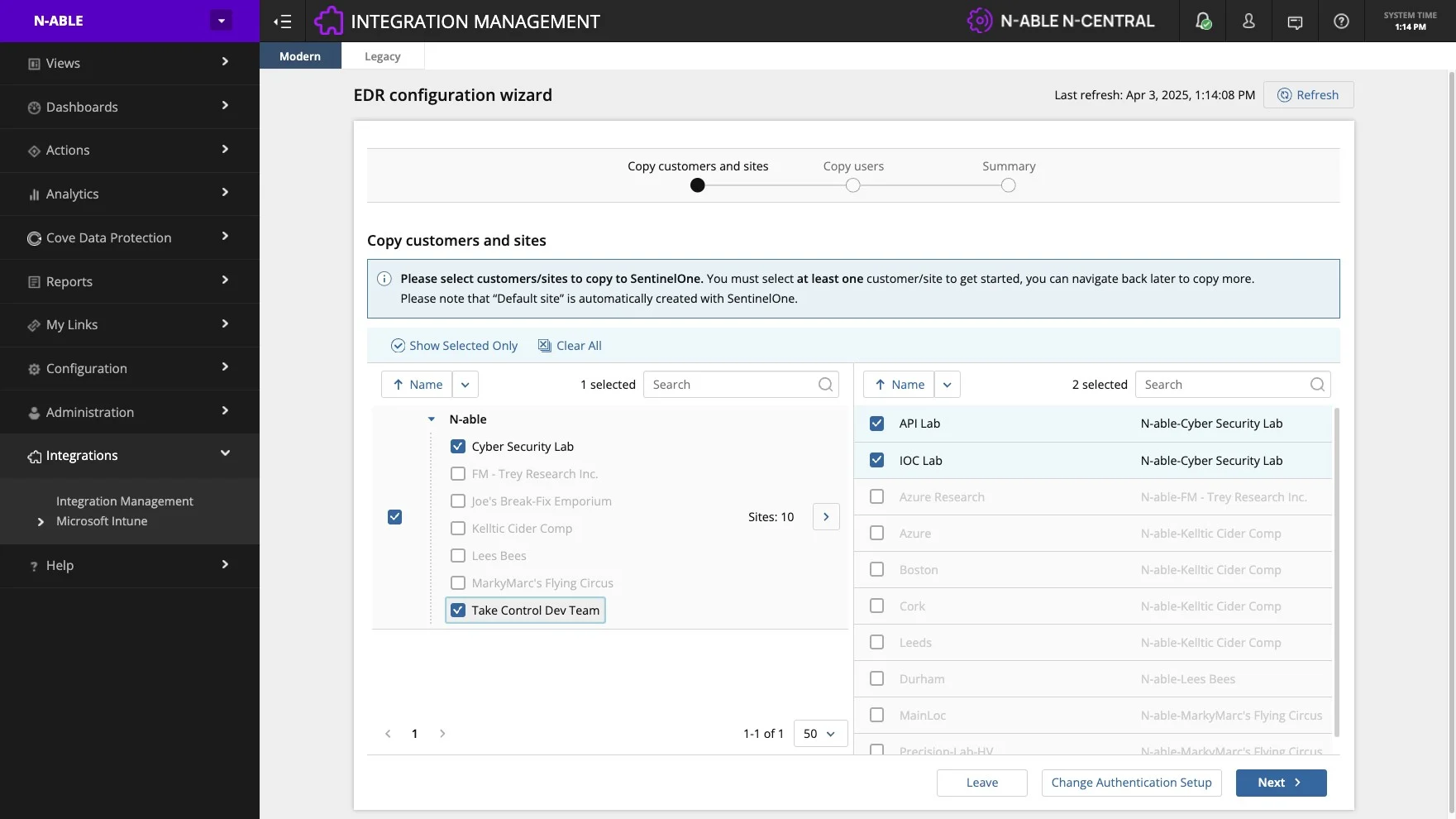Open the Configuration sidebar menu
Screen dimensions: 1456x819
130,368
